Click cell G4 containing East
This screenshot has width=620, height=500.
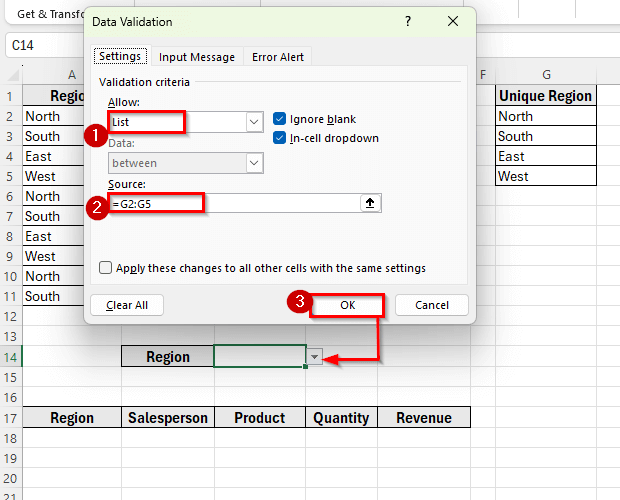coord(546,157)
